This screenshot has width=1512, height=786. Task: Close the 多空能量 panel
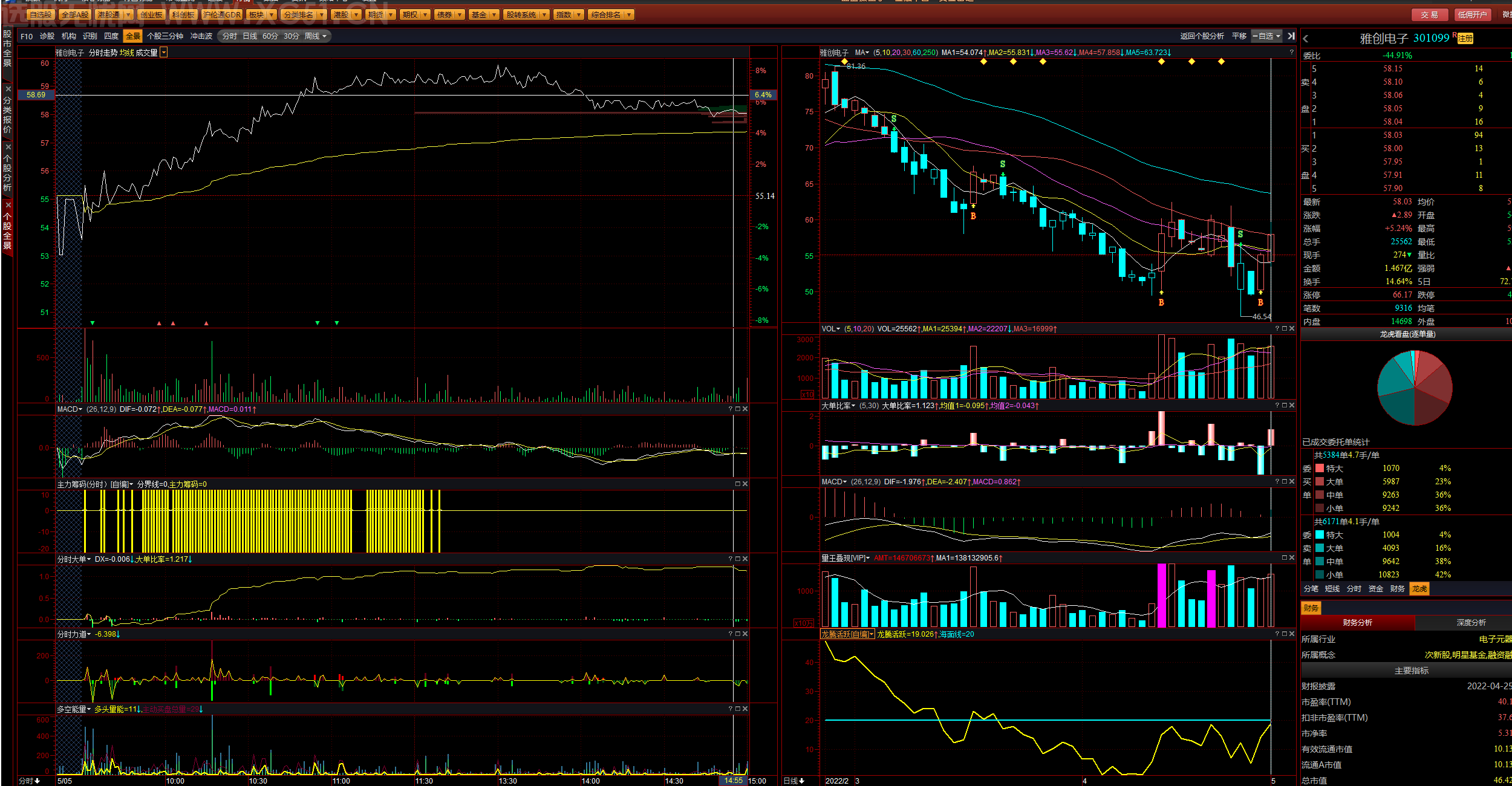point(745,709)
